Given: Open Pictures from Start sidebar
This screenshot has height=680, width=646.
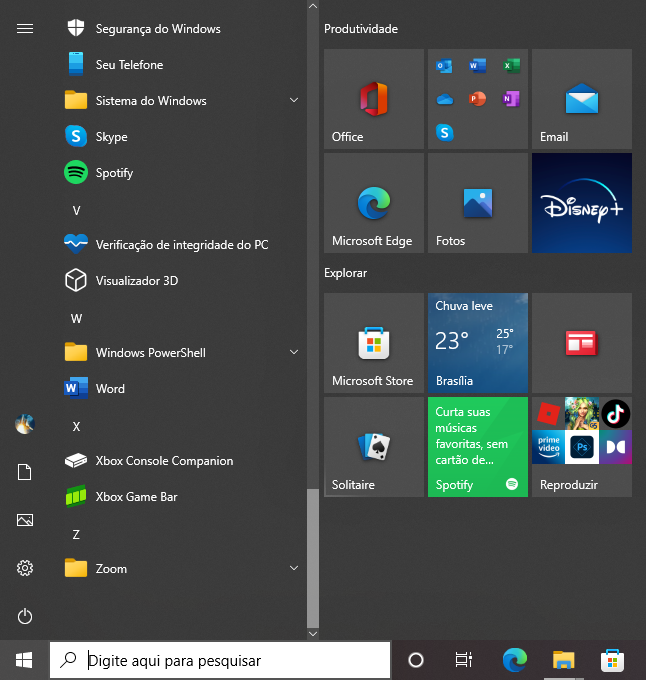Looking at the screenshot, I should tap(25, 520).
